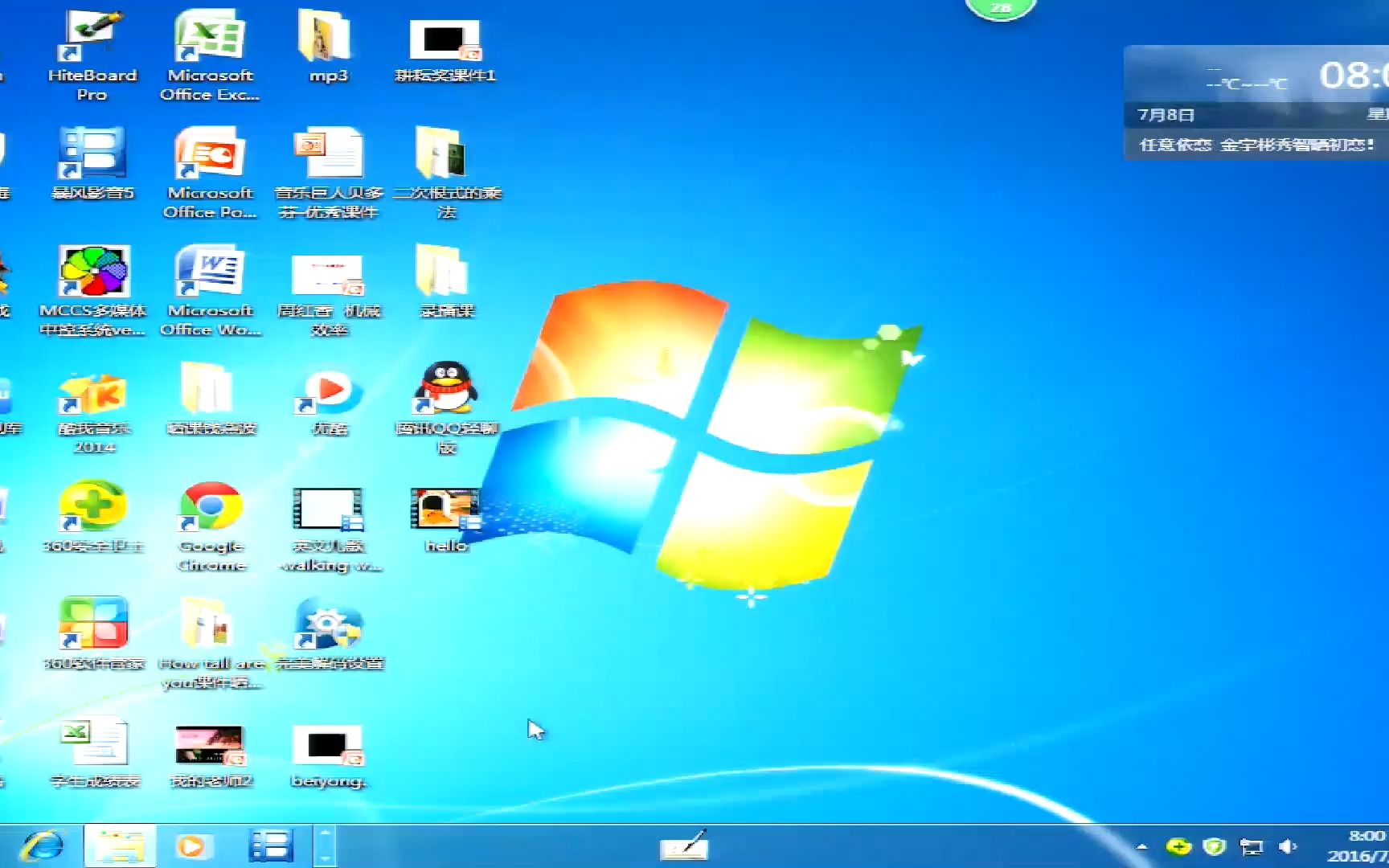Open the walking video file
This screenshot has height=868, width=1389.
tap(329, 530)
